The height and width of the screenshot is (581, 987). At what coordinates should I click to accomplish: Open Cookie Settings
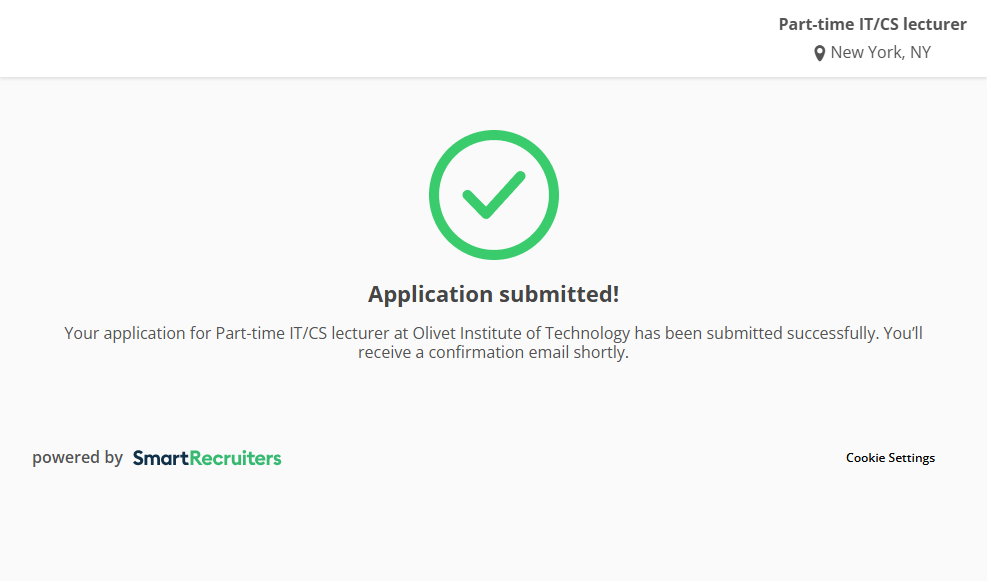890,458
